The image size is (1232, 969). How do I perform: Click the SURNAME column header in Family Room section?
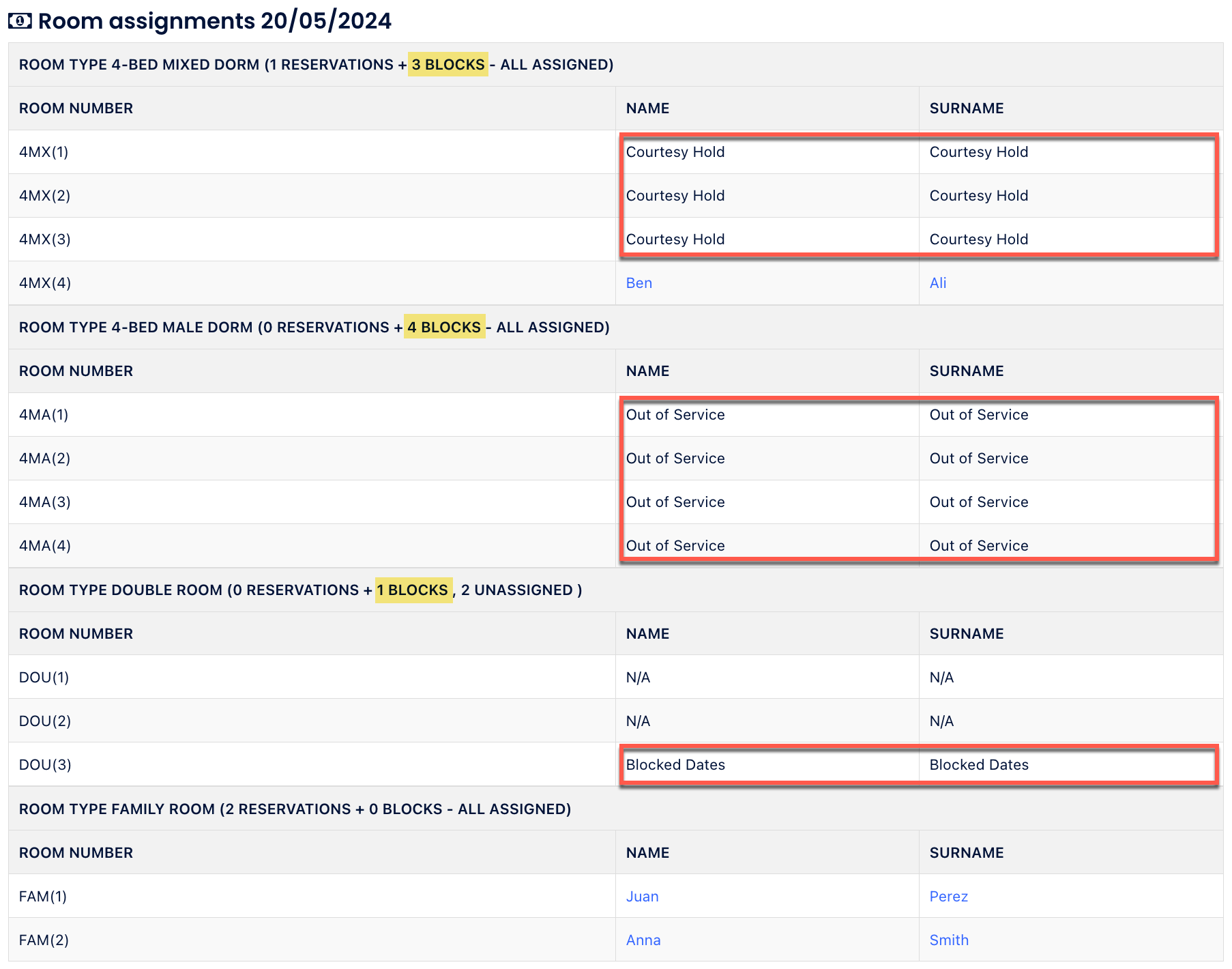point(967,852)
